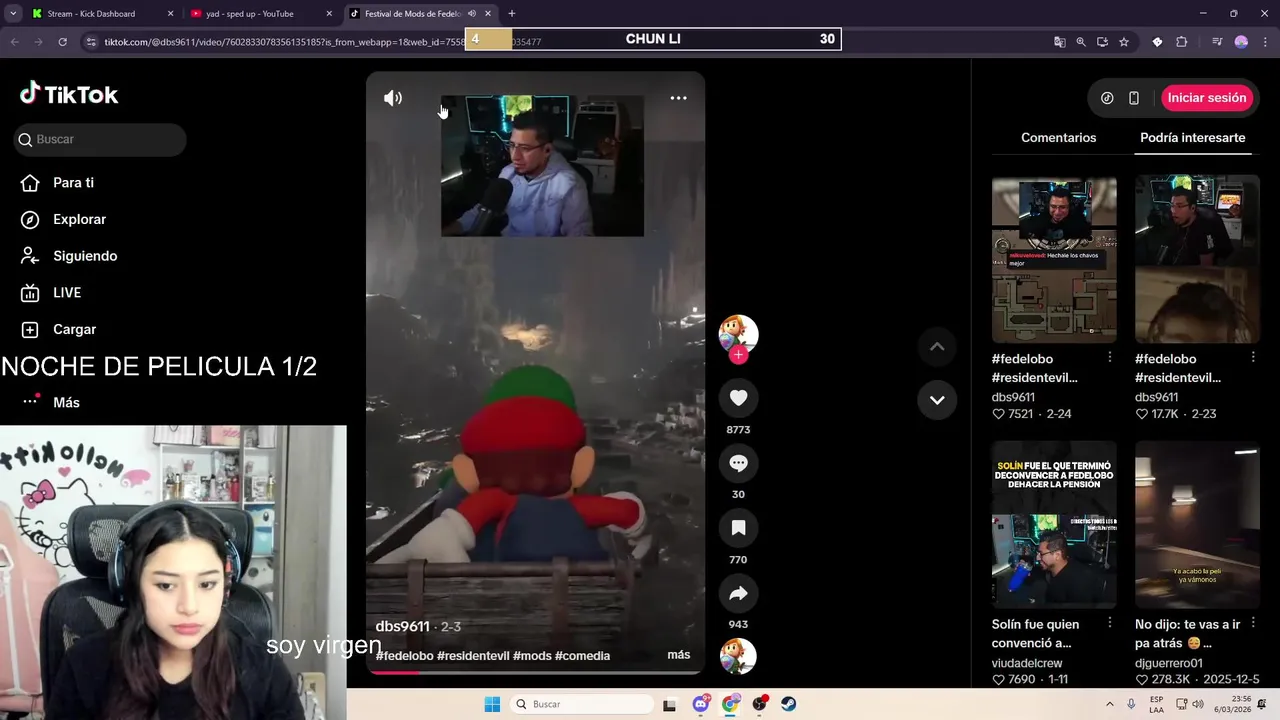Select the Podría interesarte tab
1280x720 pixels.
pos(1192,138)
